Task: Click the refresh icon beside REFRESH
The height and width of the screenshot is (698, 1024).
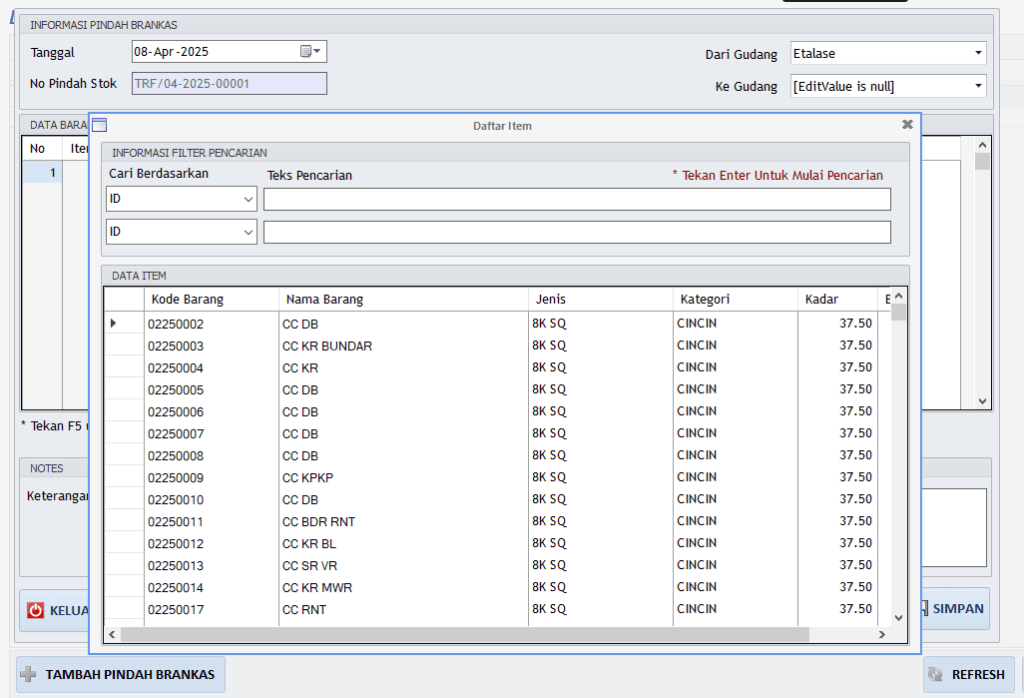Action: [x=935, y=674]
